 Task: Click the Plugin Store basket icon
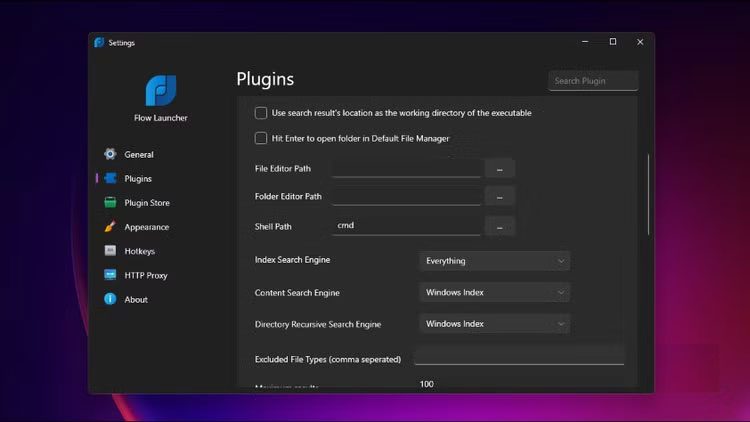[110, 202]
